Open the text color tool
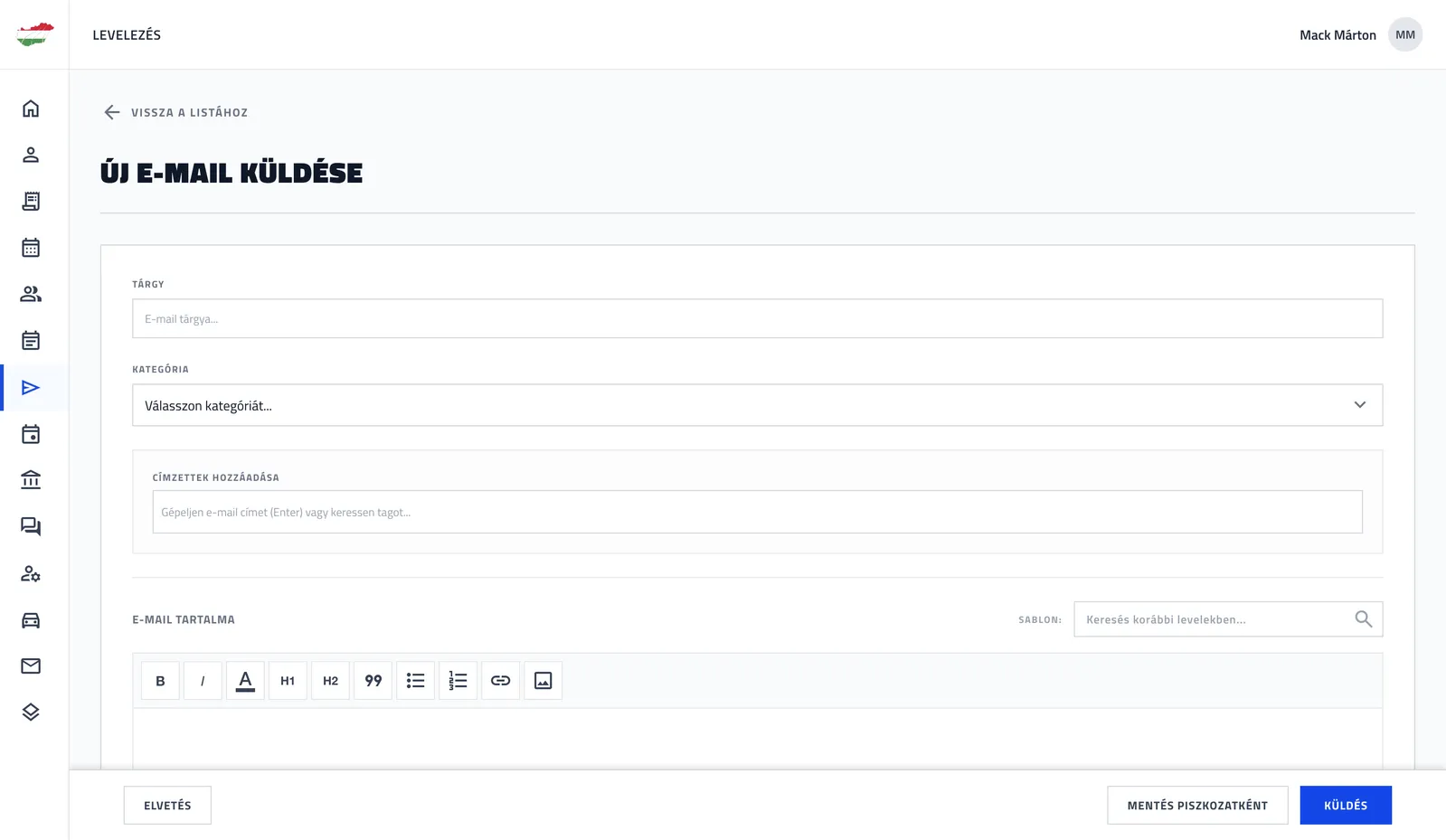 (x=245, y=681)
